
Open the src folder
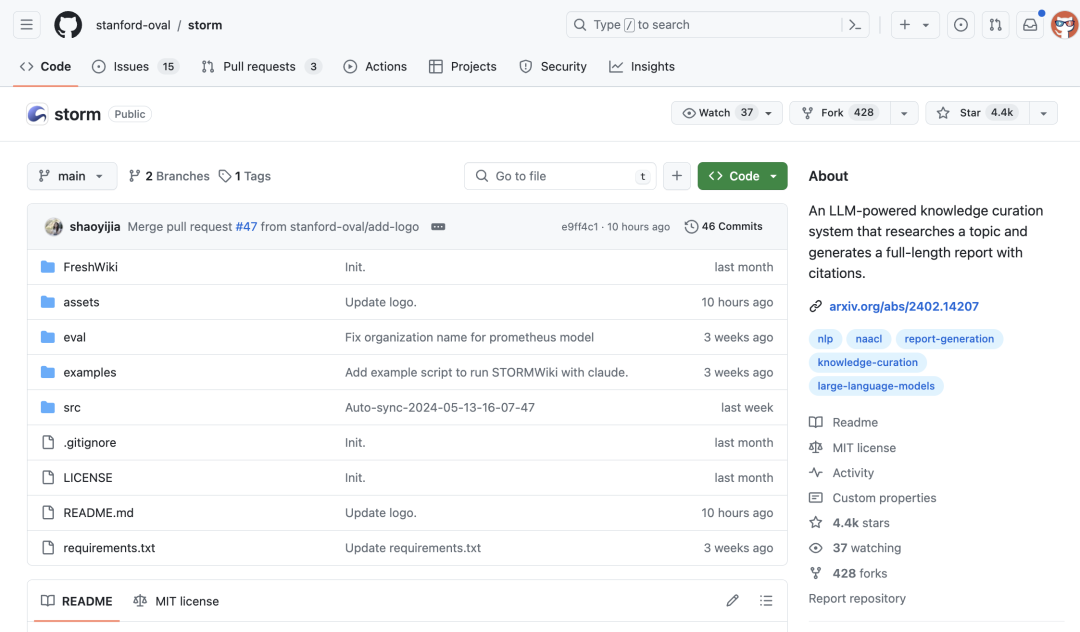(x=72, y=408)
